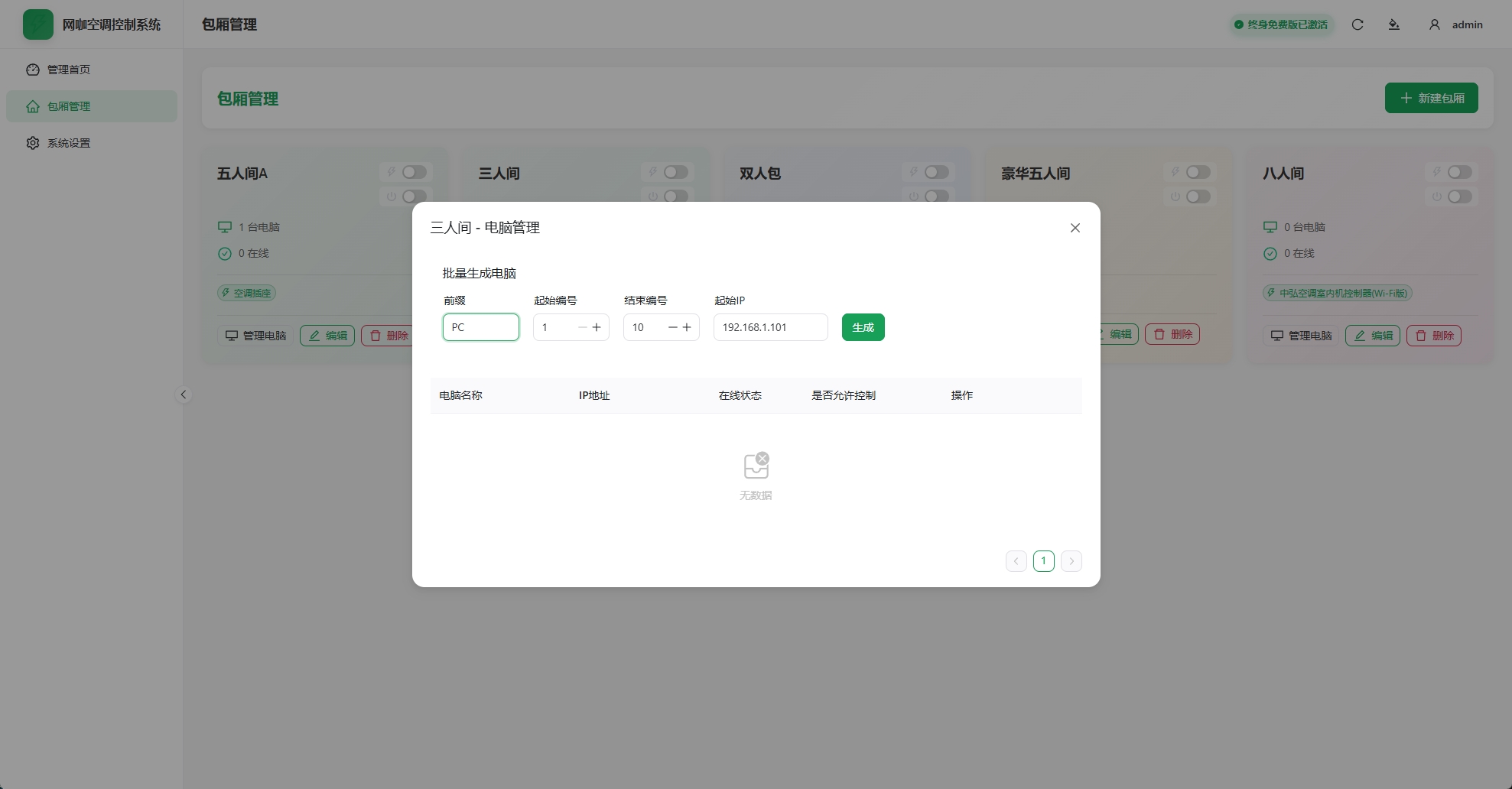Click the refresh icon in the top bar
Screen dimensions: 1512x789
click(x=1357, y=24)
